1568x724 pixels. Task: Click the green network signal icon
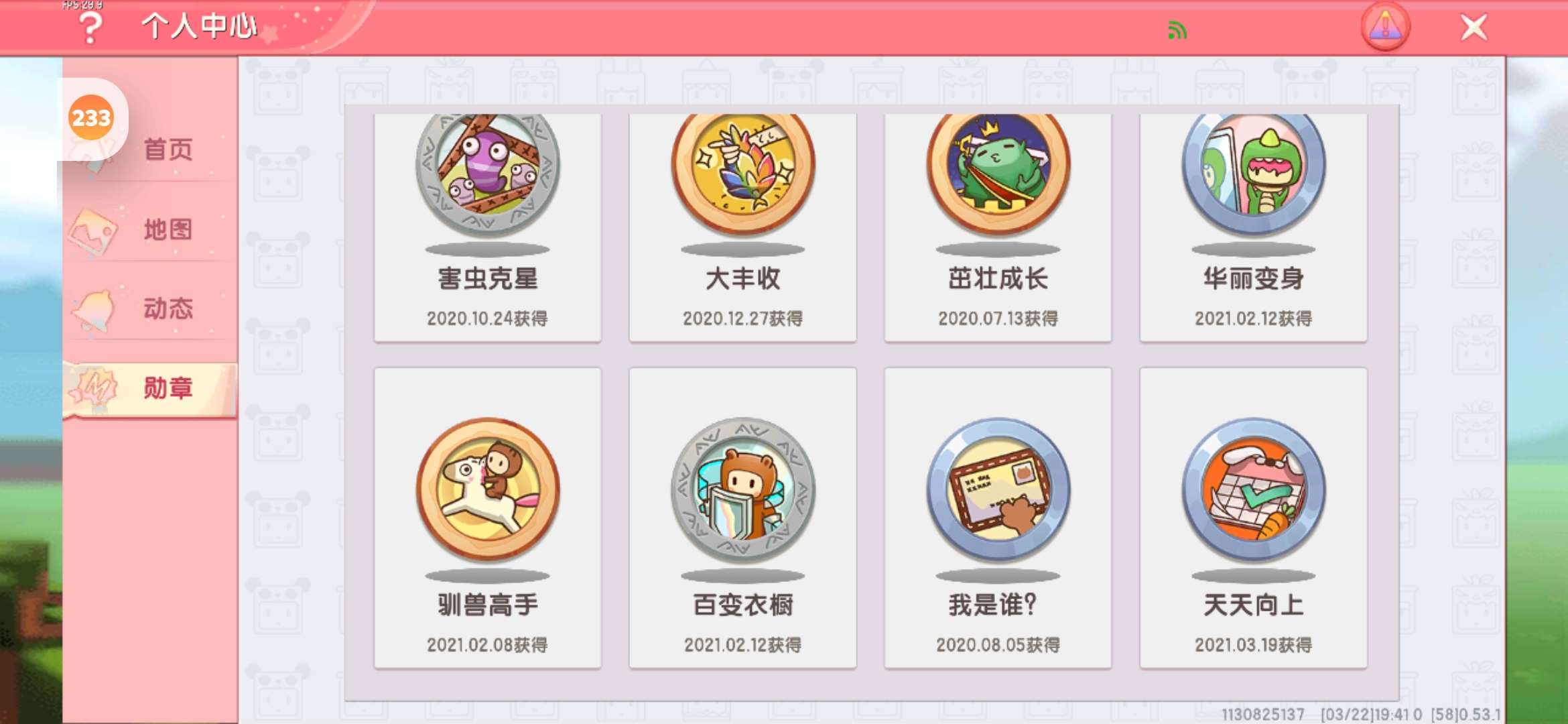point(1177,30)
